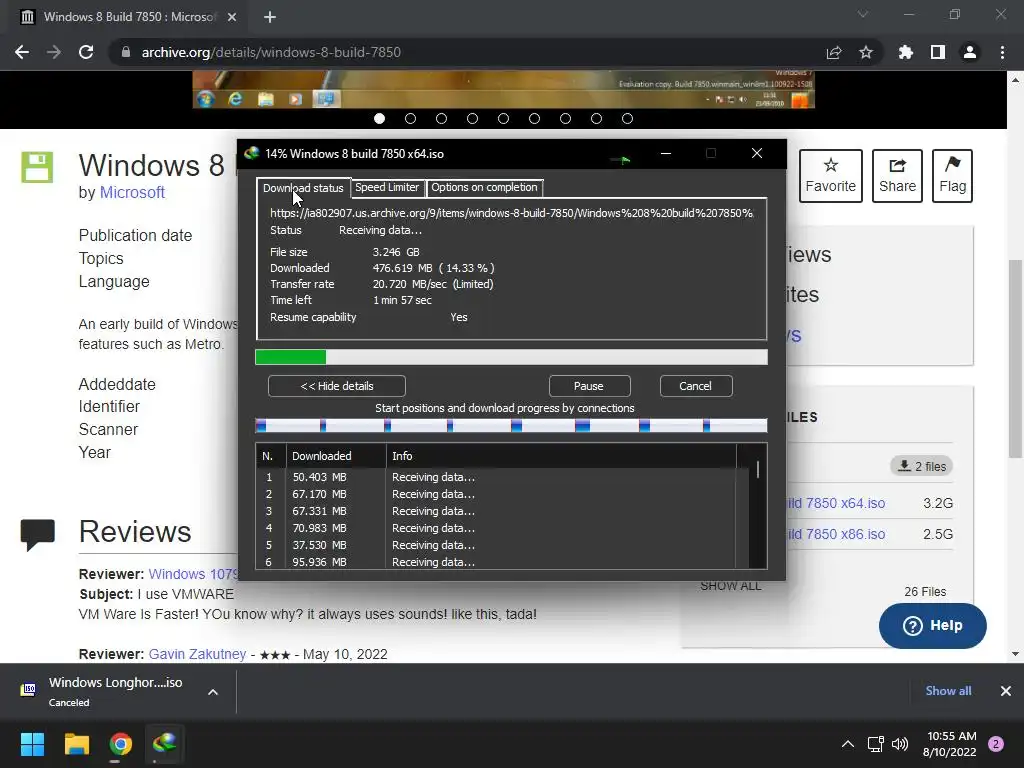The height and width of the screenshot is (768, 1024).
Task: Favorite this archive item
Action: (831, 176)
